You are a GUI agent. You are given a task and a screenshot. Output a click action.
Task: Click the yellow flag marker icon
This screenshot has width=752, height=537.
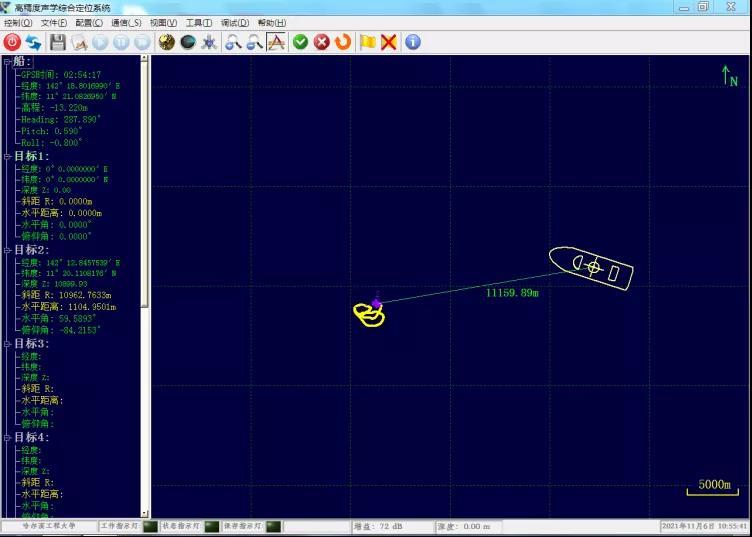(367, 42)
